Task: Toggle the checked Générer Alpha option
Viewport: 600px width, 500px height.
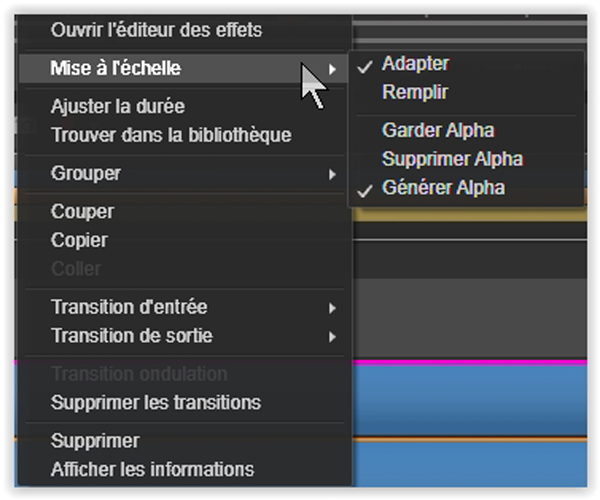Action: click(x=443, y=187)
